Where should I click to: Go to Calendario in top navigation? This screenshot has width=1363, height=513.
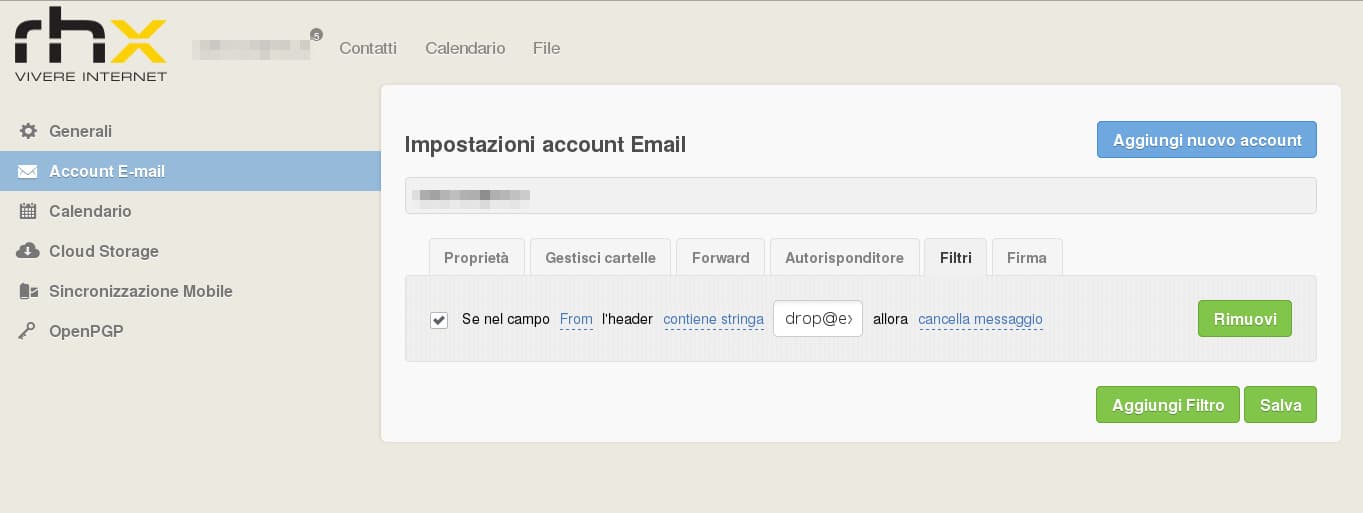(465, 48)
